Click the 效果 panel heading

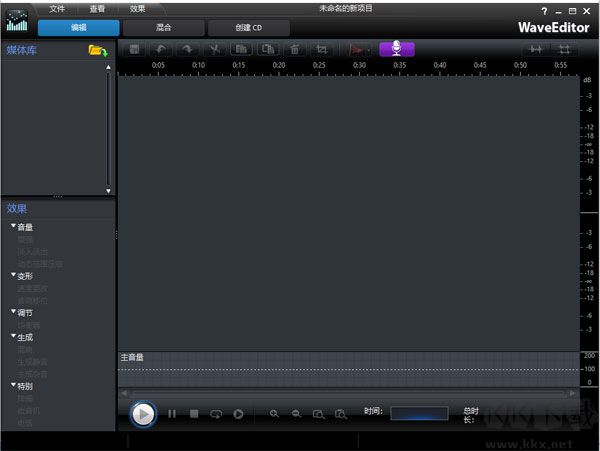click(x=17, y=208)
